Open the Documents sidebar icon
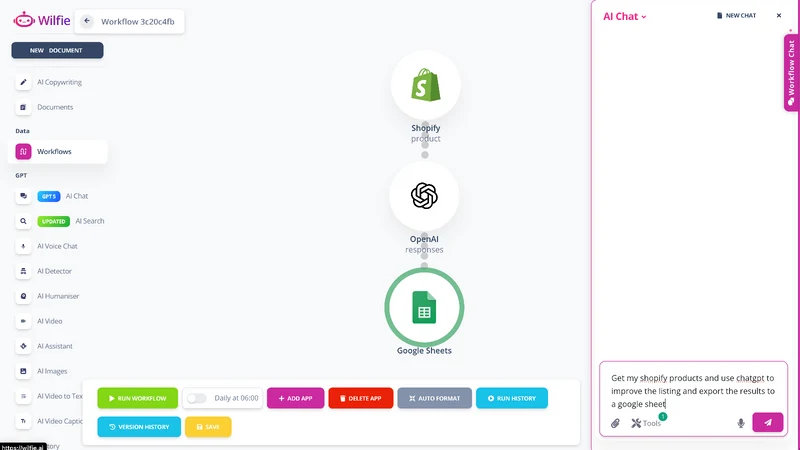 [23, 107]
